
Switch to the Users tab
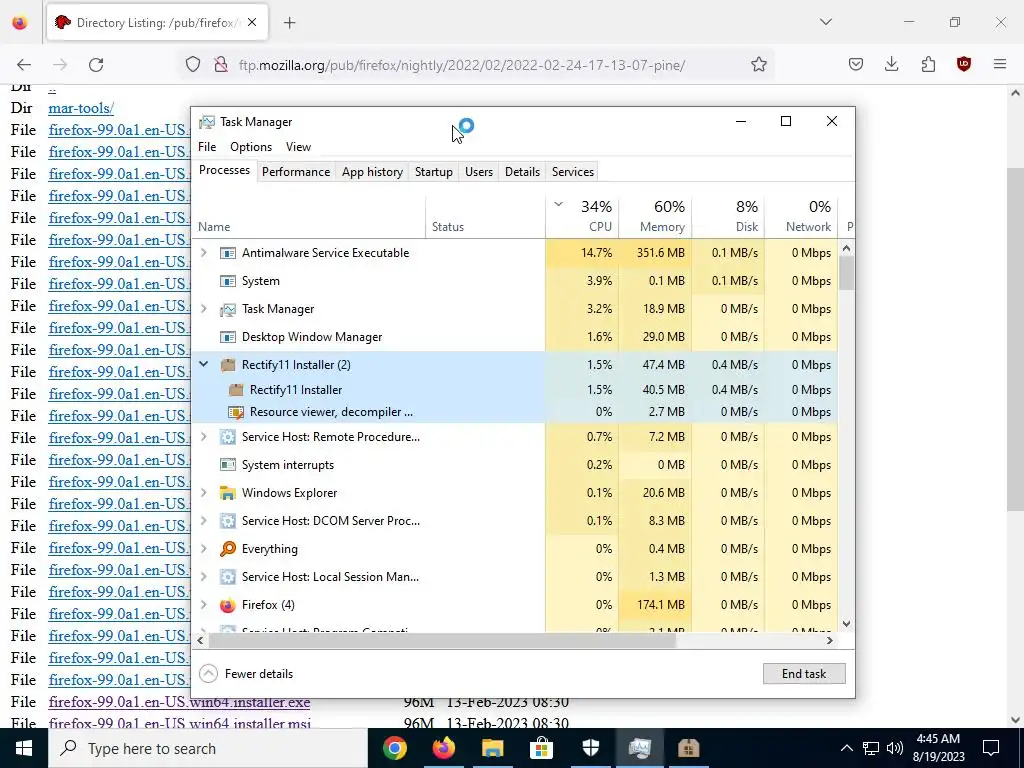point(479,172)
